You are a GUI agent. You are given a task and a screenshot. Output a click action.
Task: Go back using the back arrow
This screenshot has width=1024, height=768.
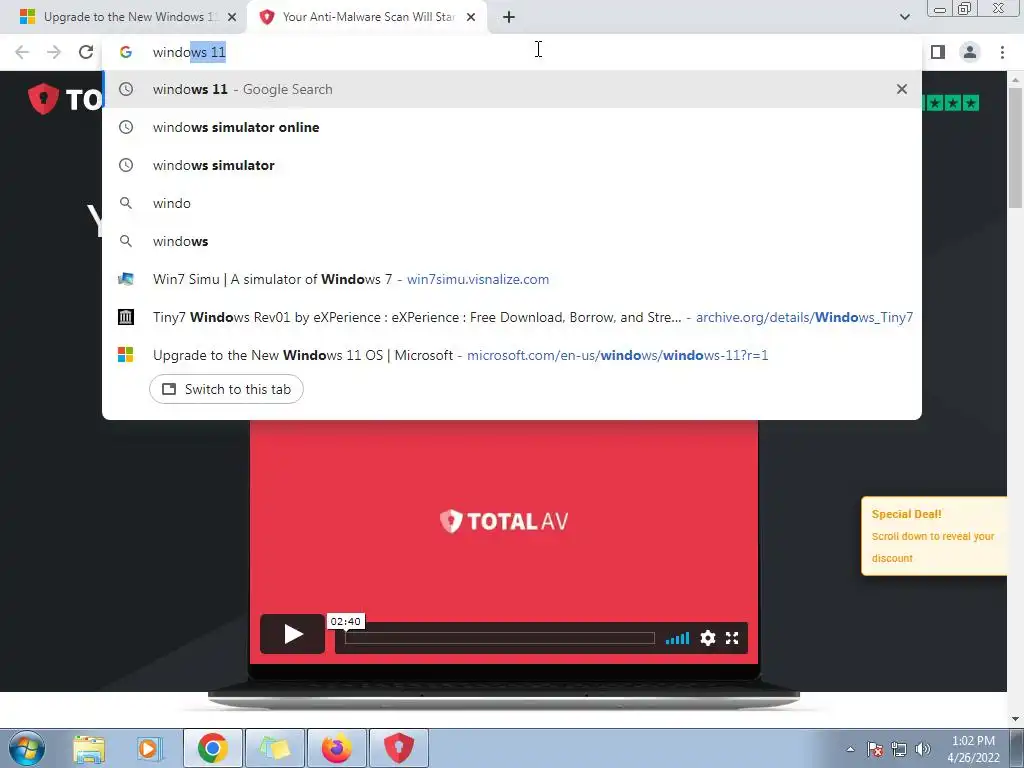pyautogui.click(x=22, y=52)
